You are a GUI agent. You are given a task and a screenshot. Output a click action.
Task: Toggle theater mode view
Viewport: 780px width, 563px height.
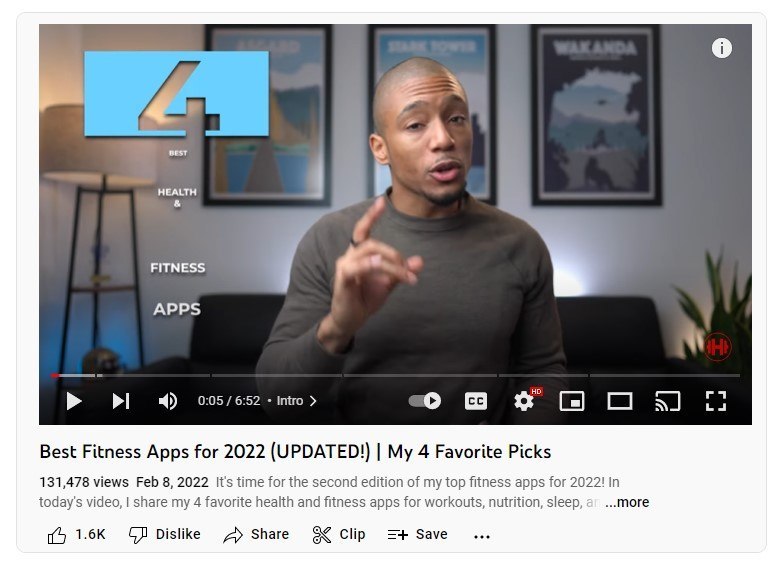coord(620,401)
